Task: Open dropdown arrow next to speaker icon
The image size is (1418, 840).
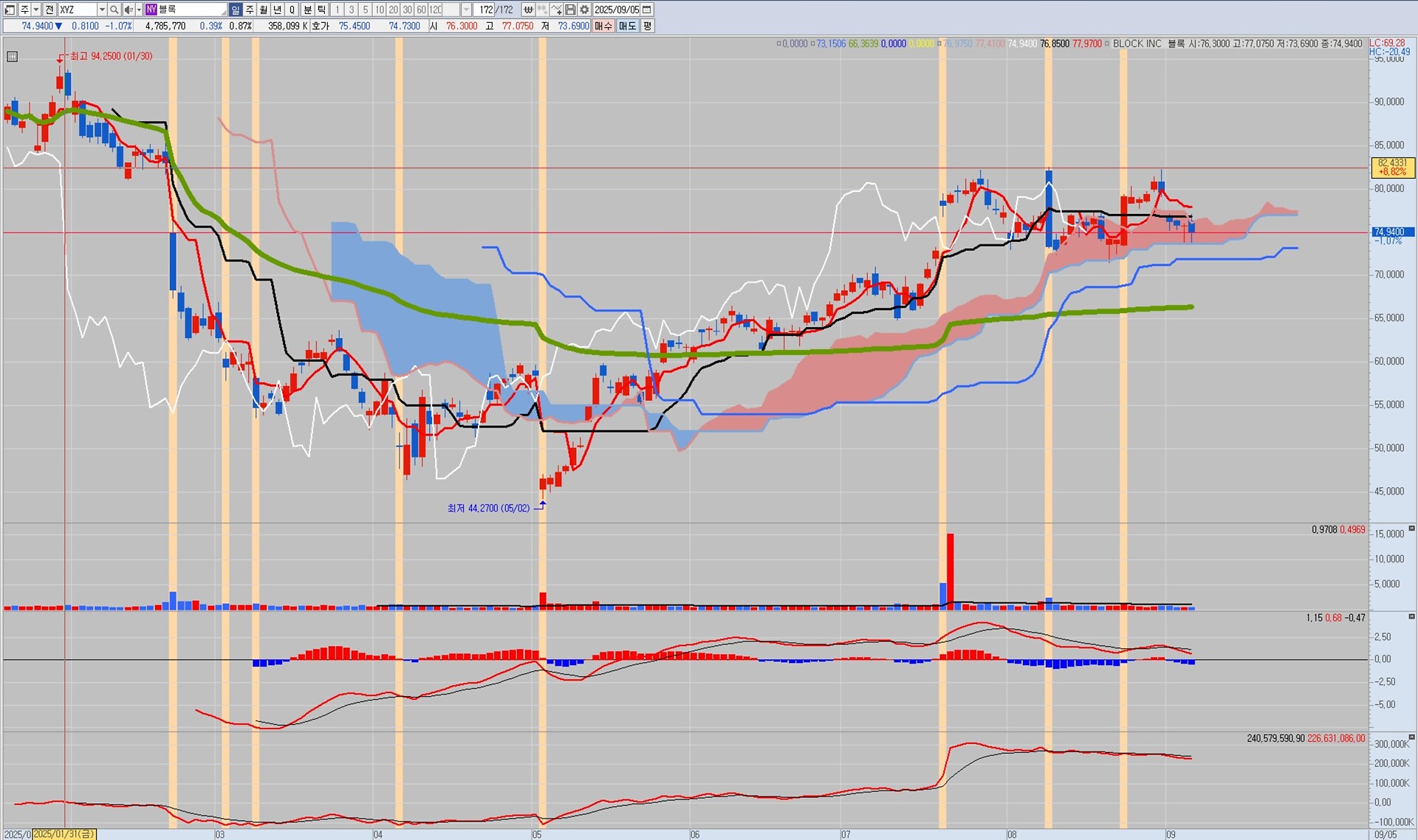Action: (139, 10)
